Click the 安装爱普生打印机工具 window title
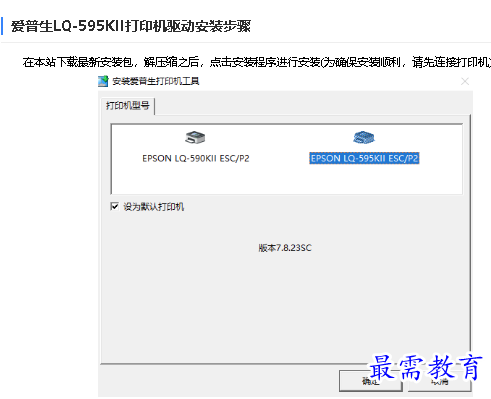Viewport: 491px width, 399px height. click(x=156, y=81)
